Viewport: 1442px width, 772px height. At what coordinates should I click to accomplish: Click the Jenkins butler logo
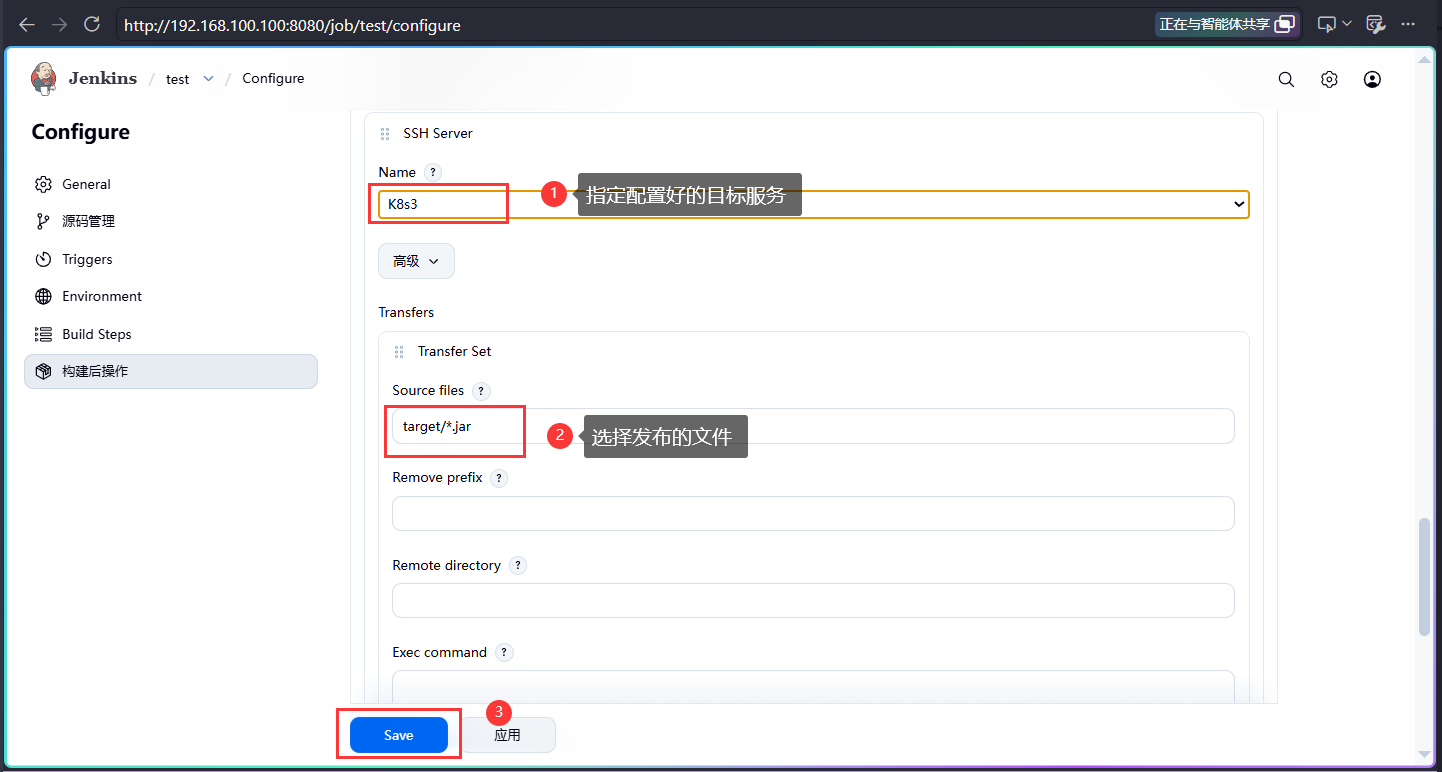44,79
